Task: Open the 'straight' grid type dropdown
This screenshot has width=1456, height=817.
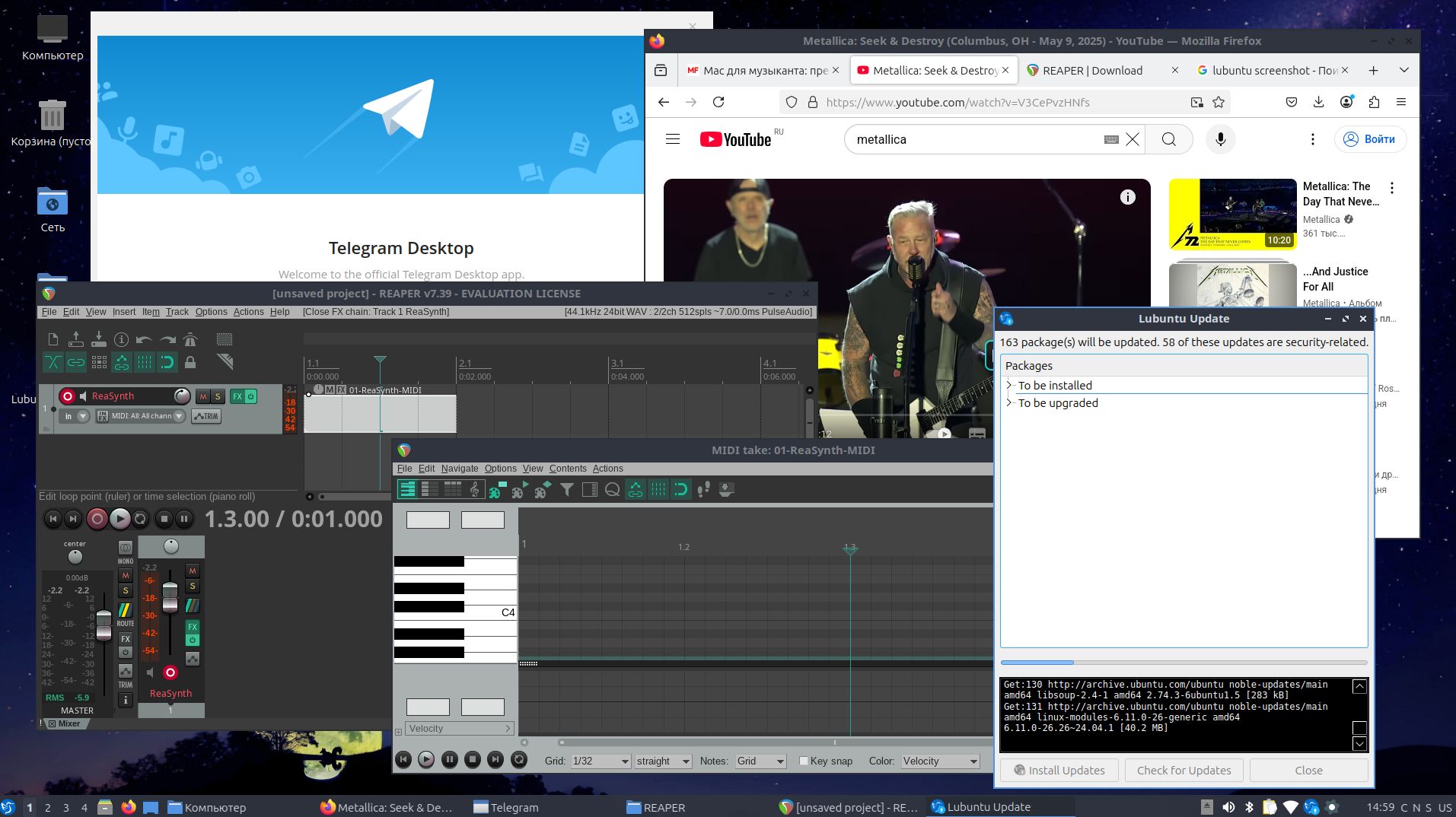Action: click(x=663, y=761)
